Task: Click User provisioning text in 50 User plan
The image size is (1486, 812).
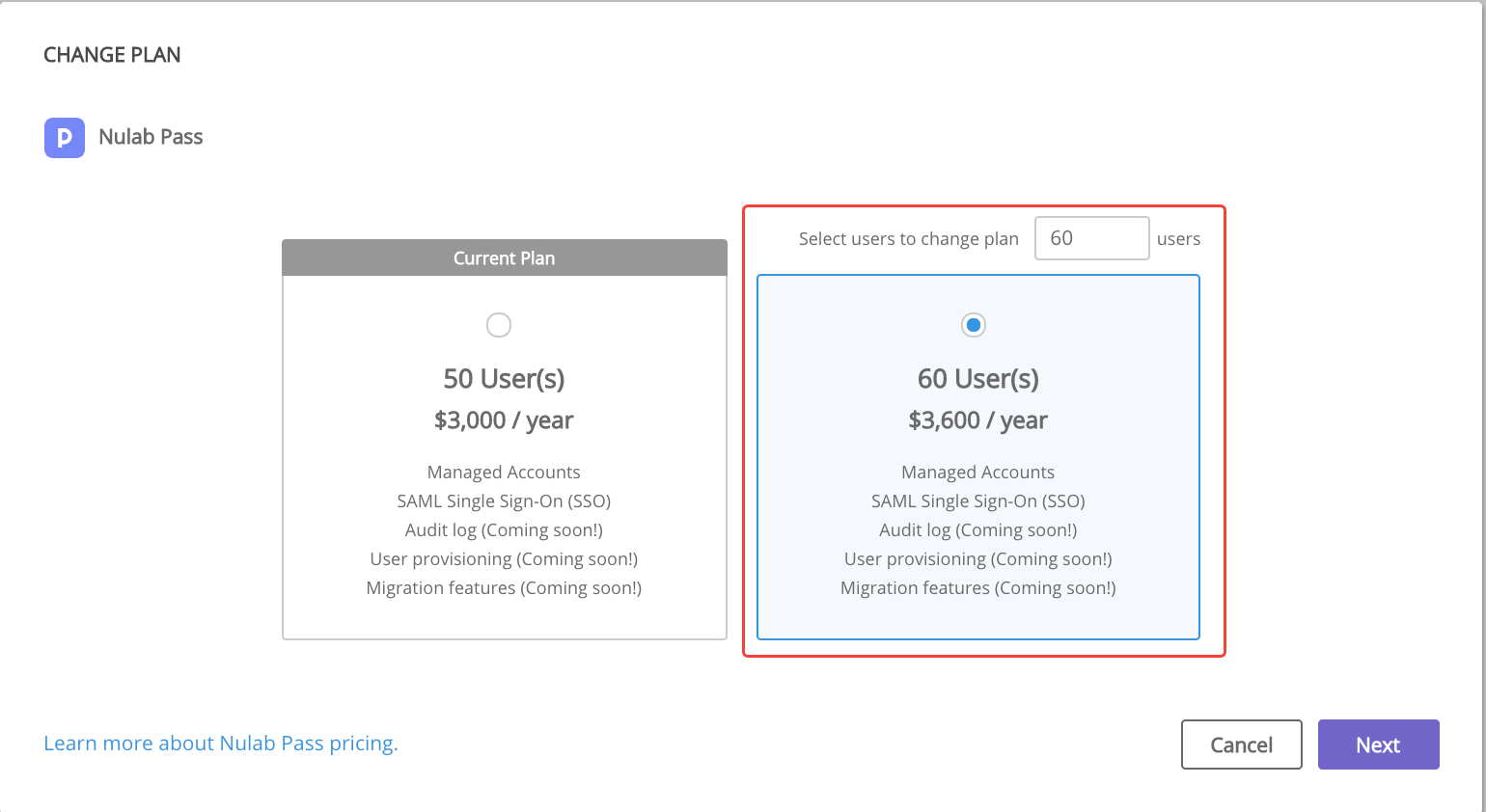Action: coord(504,559)
